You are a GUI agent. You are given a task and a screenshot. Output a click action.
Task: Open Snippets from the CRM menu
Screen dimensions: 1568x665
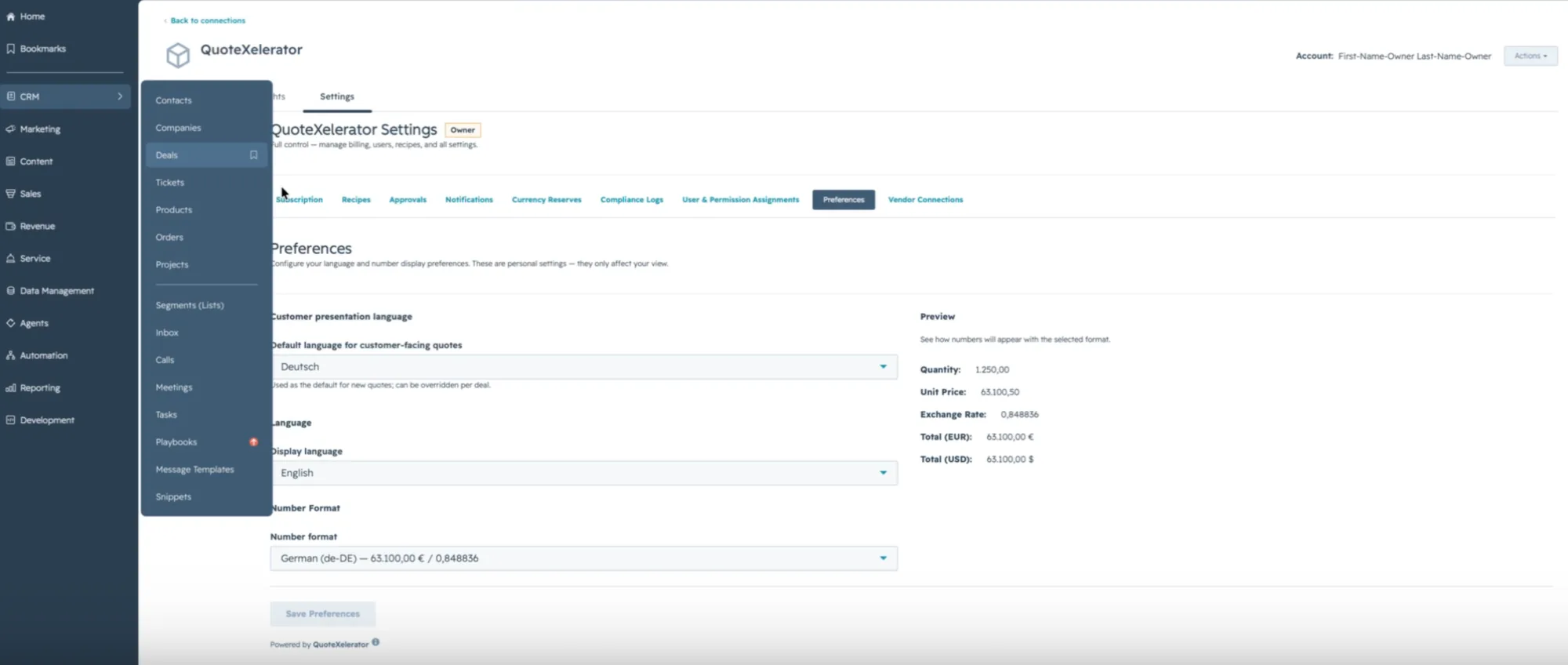(x=173, y=497)
